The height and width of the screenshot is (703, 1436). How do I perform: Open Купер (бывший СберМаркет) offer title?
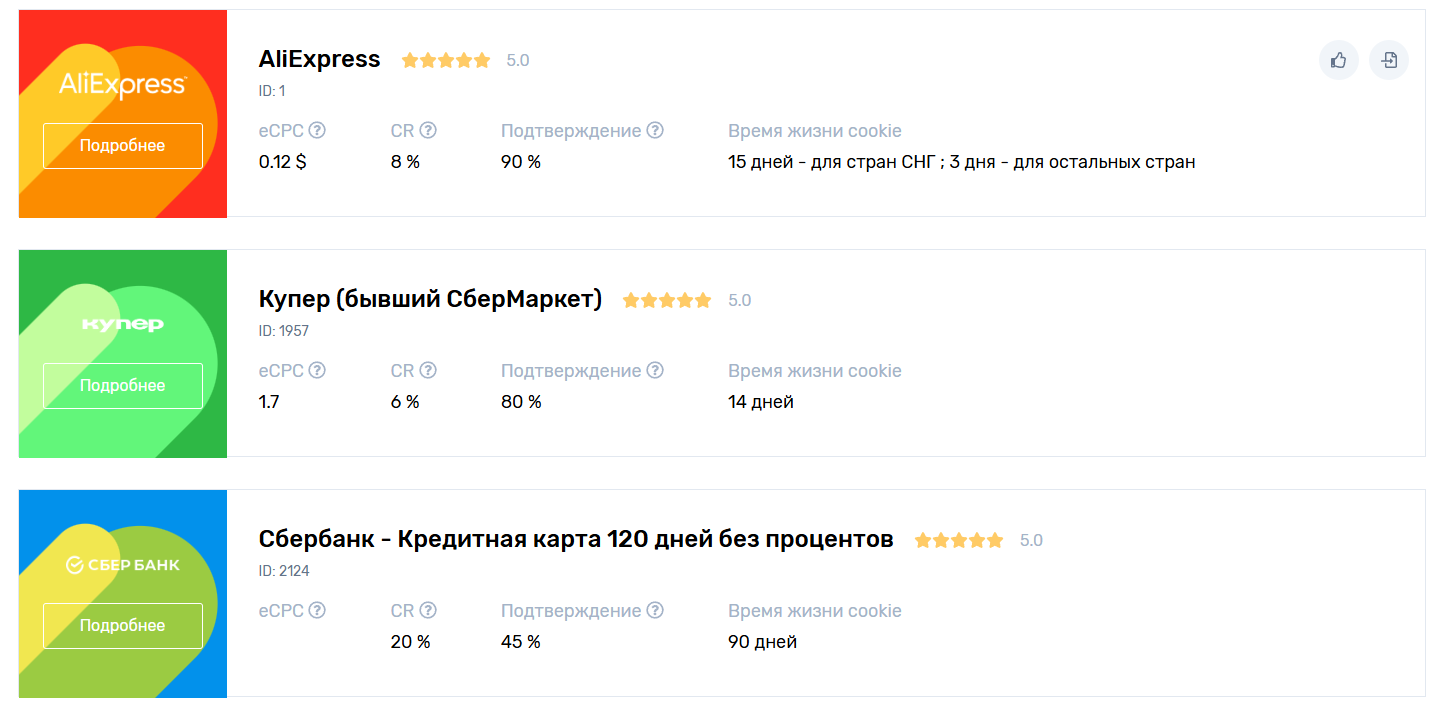430,299
